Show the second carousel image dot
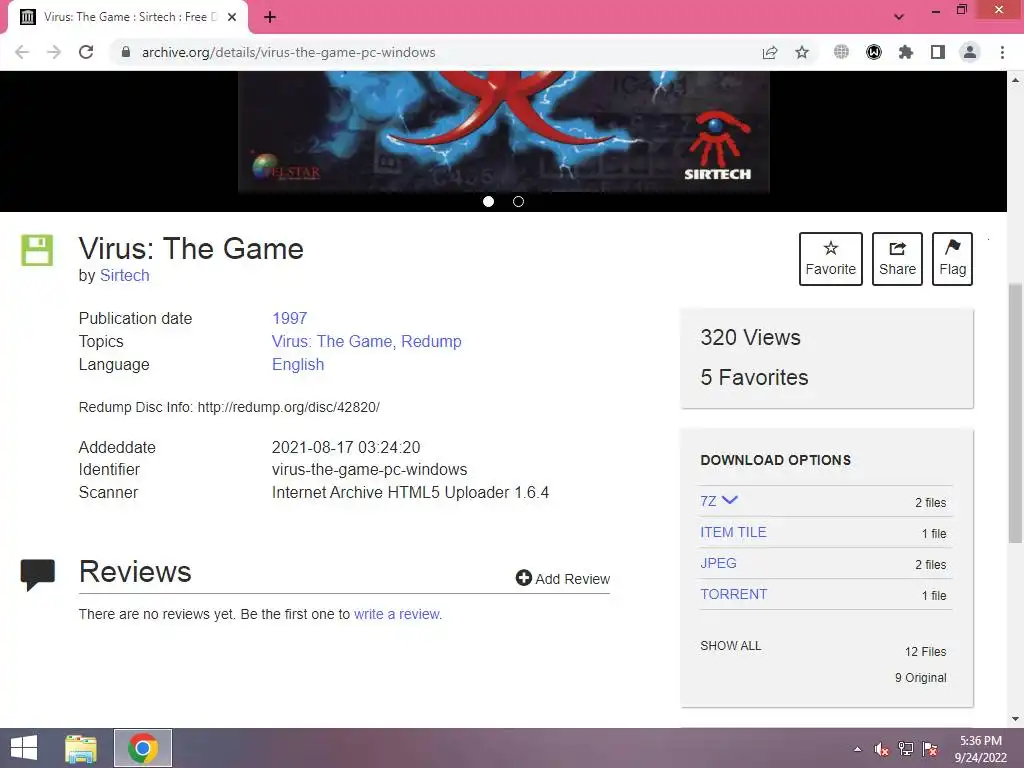 pyautogui.click(x=519, y=202)
